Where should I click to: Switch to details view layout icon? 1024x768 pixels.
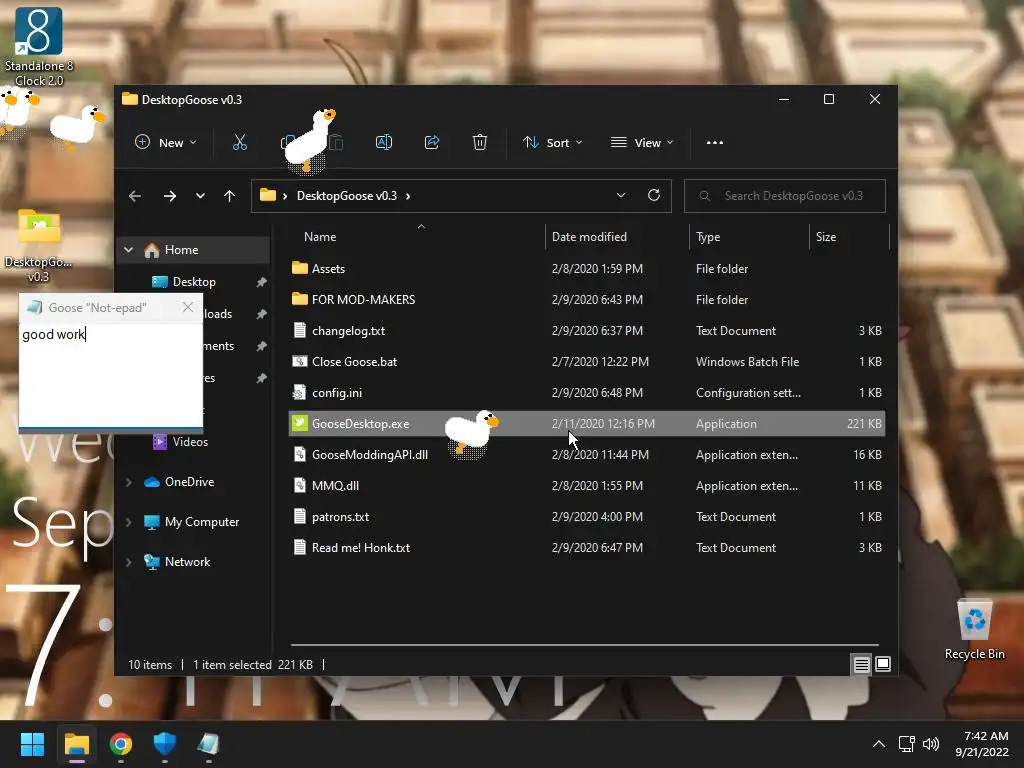point(861,664)
